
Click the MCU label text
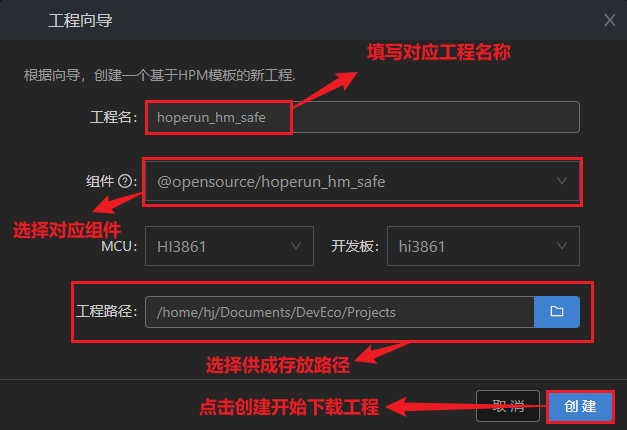(x=119, y=246)
